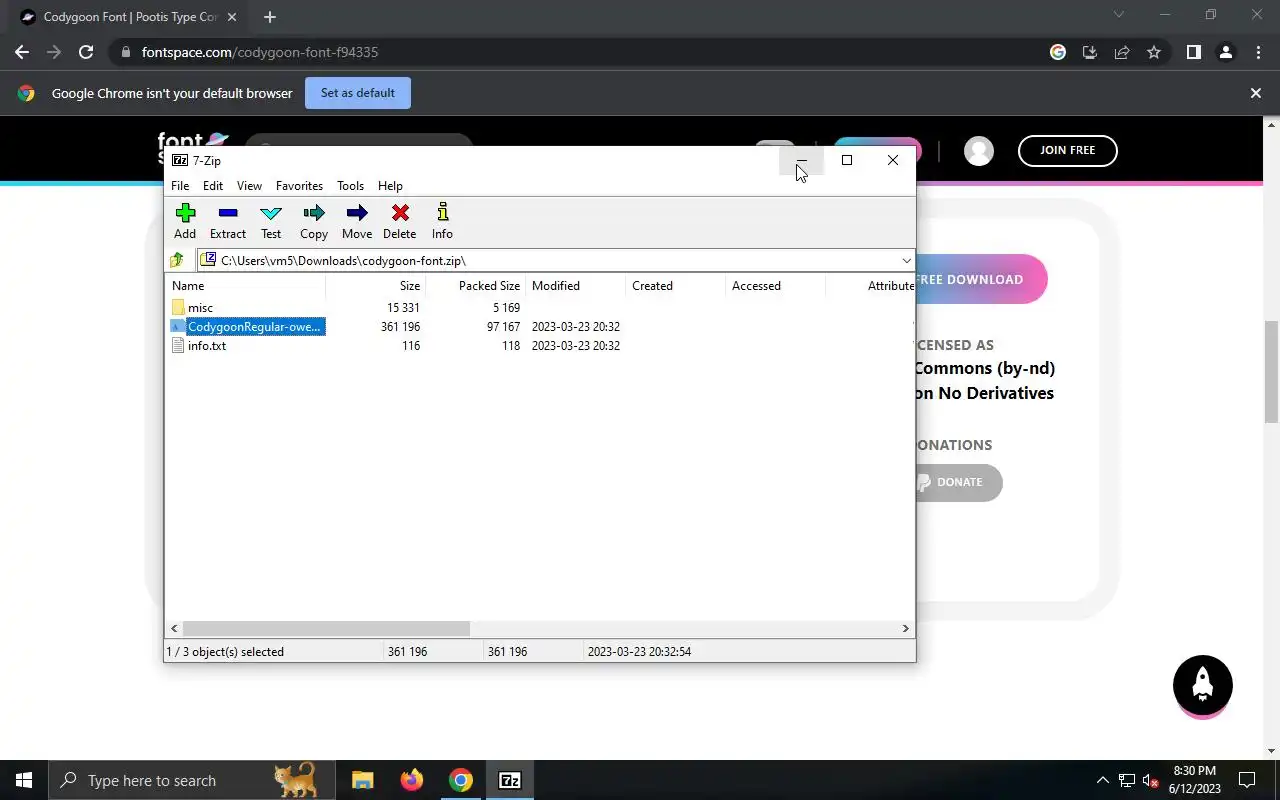Show hidden system tray icons
This screenshot has height=800, width=1280.
point(1103,780)
